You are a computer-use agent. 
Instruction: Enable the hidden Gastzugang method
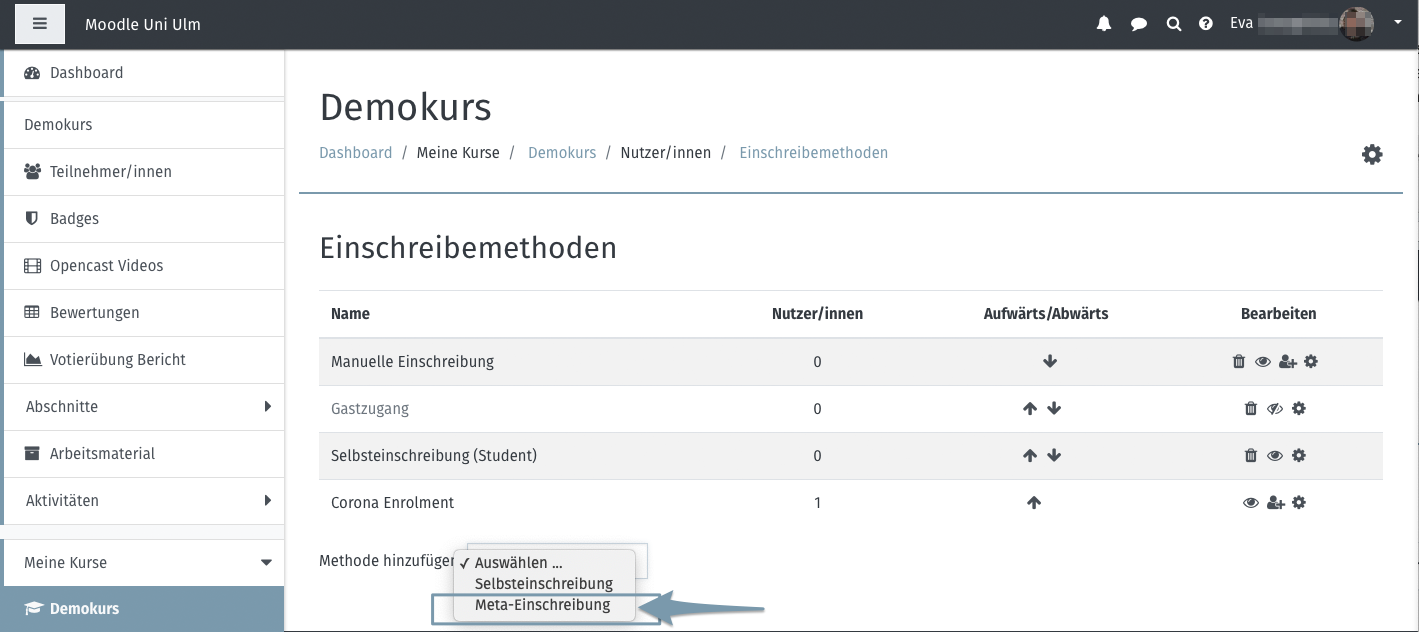click(x=1275, y=409)
